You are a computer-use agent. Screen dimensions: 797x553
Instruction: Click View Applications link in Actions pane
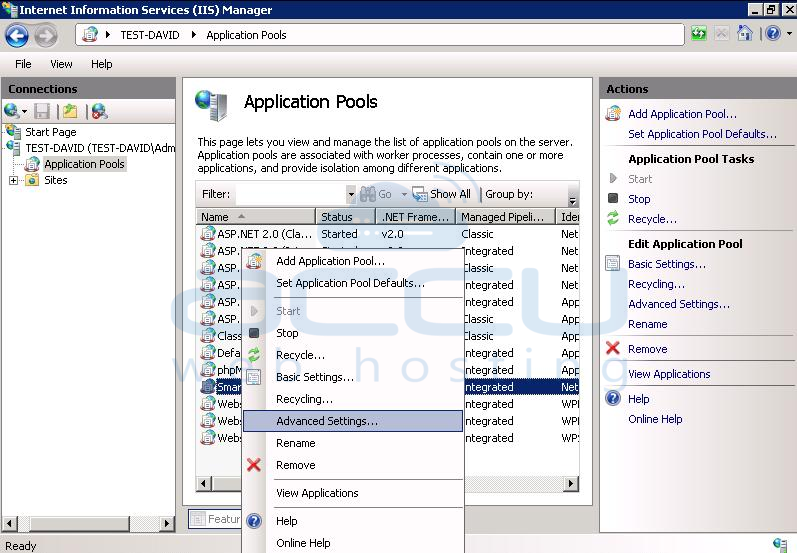669,374
